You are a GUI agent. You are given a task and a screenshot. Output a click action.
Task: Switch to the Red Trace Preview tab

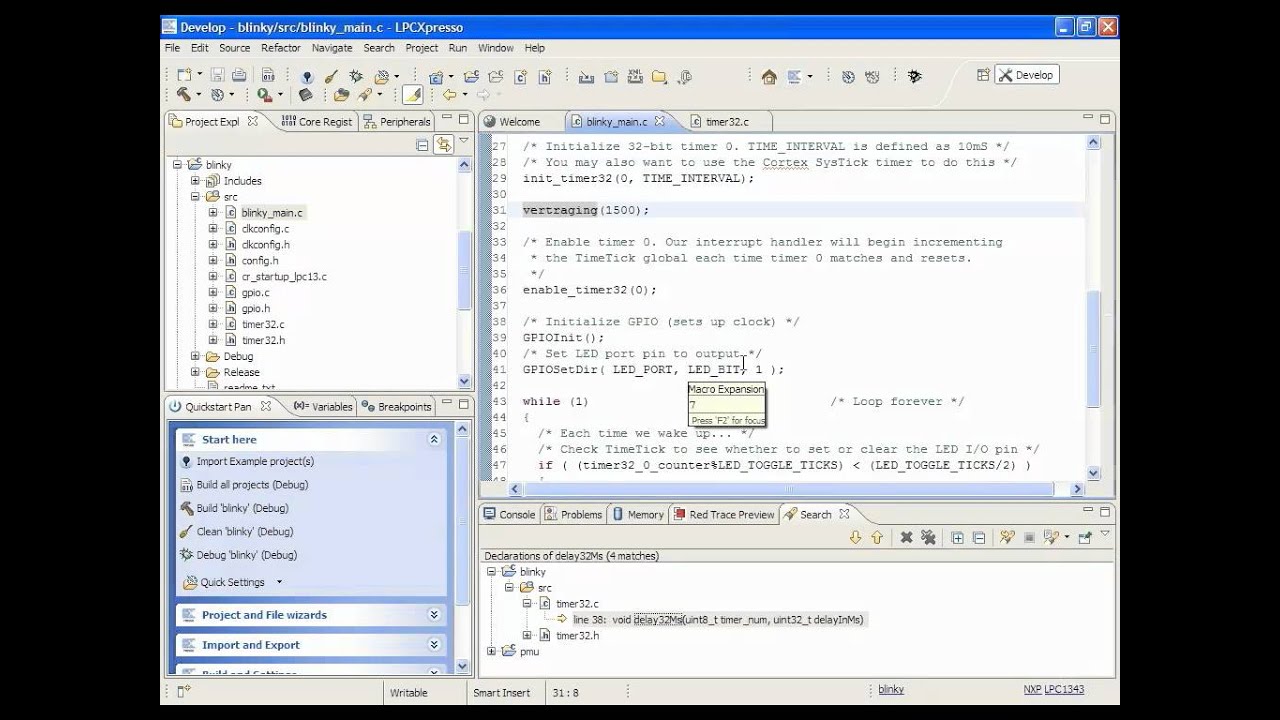[723, 514]
